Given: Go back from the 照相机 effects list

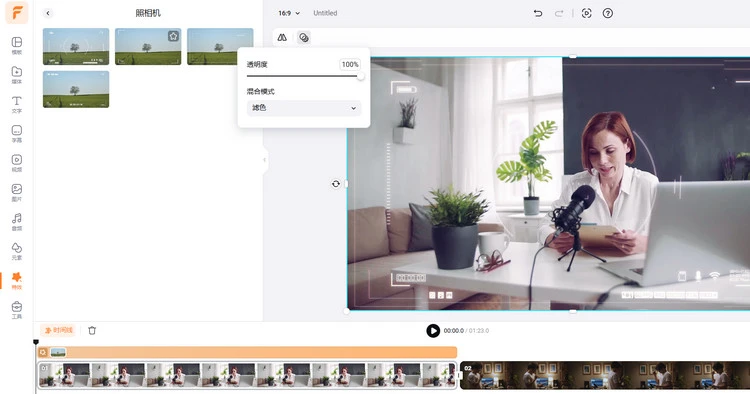Looking at the screenshot, I should (48, 13).
